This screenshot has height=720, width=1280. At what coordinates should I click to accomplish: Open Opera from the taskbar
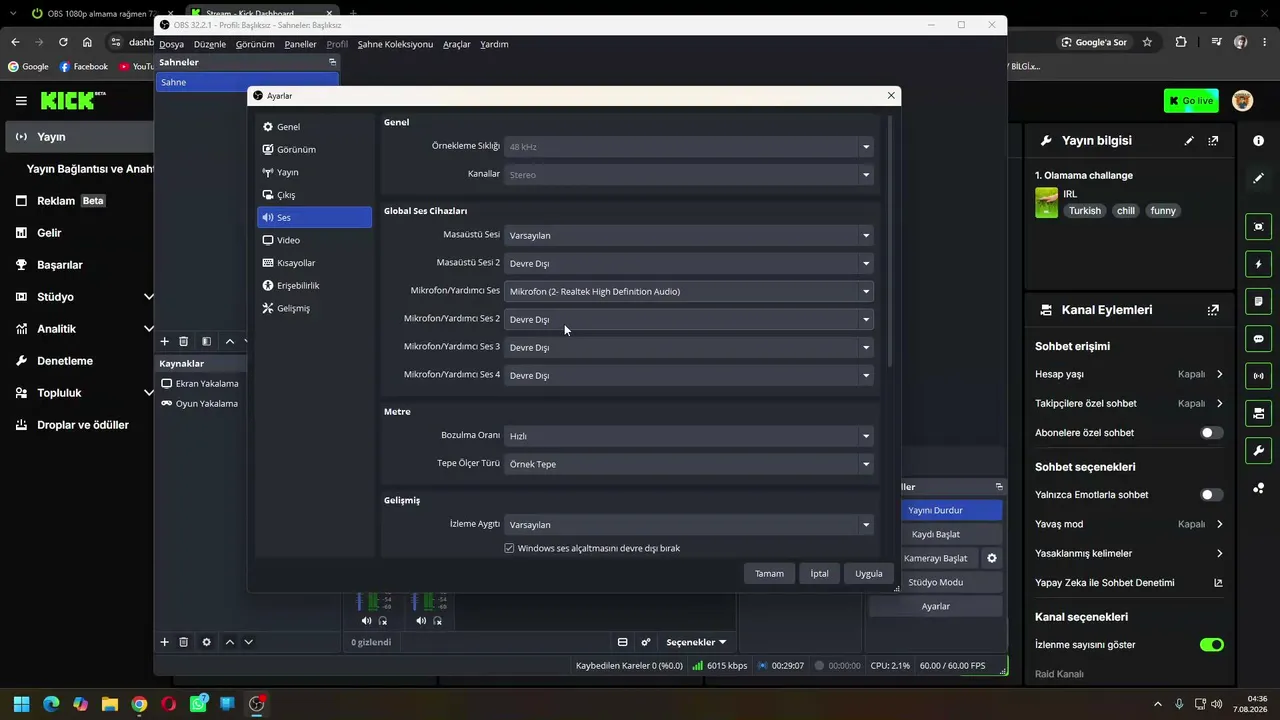pyautogui.click(x=169, y=704)
